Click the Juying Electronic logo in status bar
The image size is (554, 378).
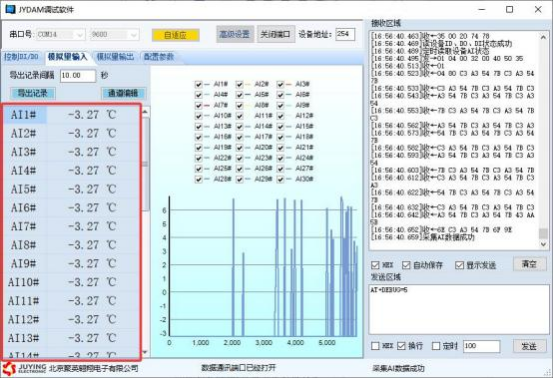coord(24,368)
